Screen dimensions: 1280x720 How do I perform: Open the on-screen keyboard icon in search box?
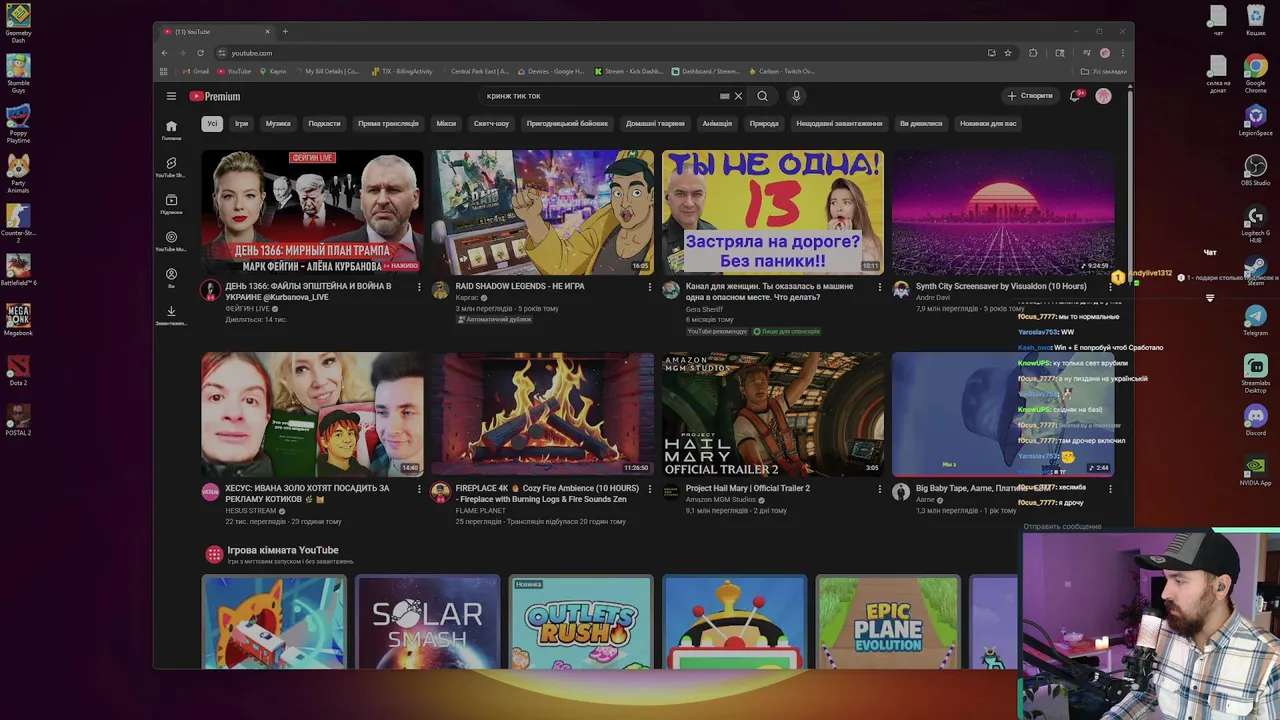(x=724, y=96)
